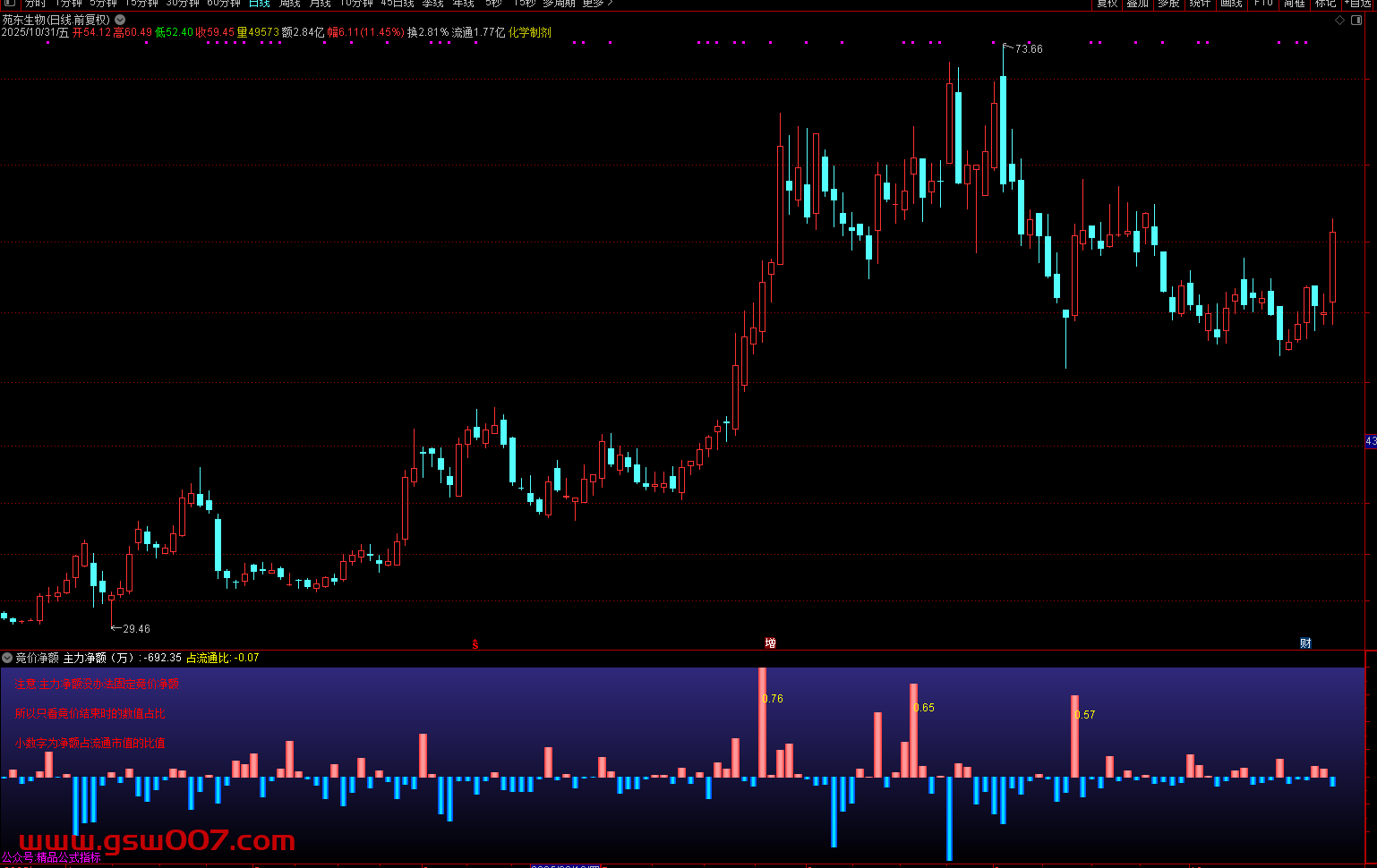Click the 化学制剂 sector link
The height and width of the screenshot is (868, 1377).
pos(530,32)
